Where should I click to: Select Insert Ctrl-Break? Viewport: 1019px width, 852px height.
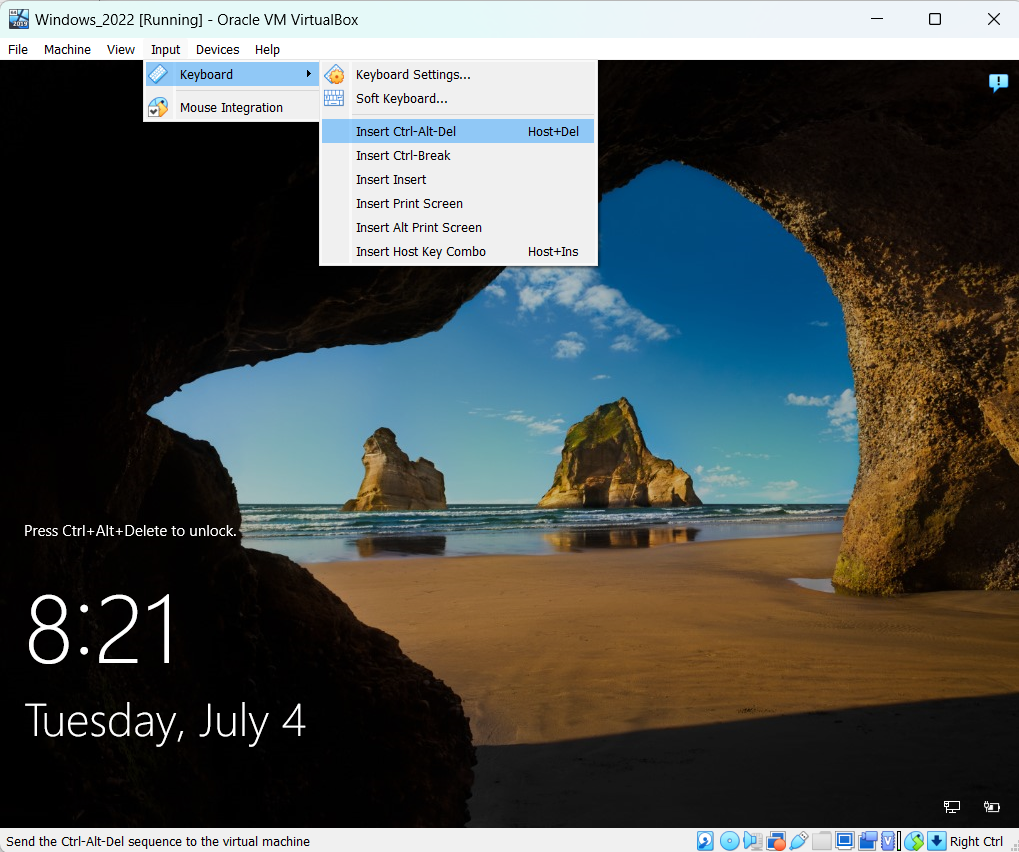click(x=458, y=155)
